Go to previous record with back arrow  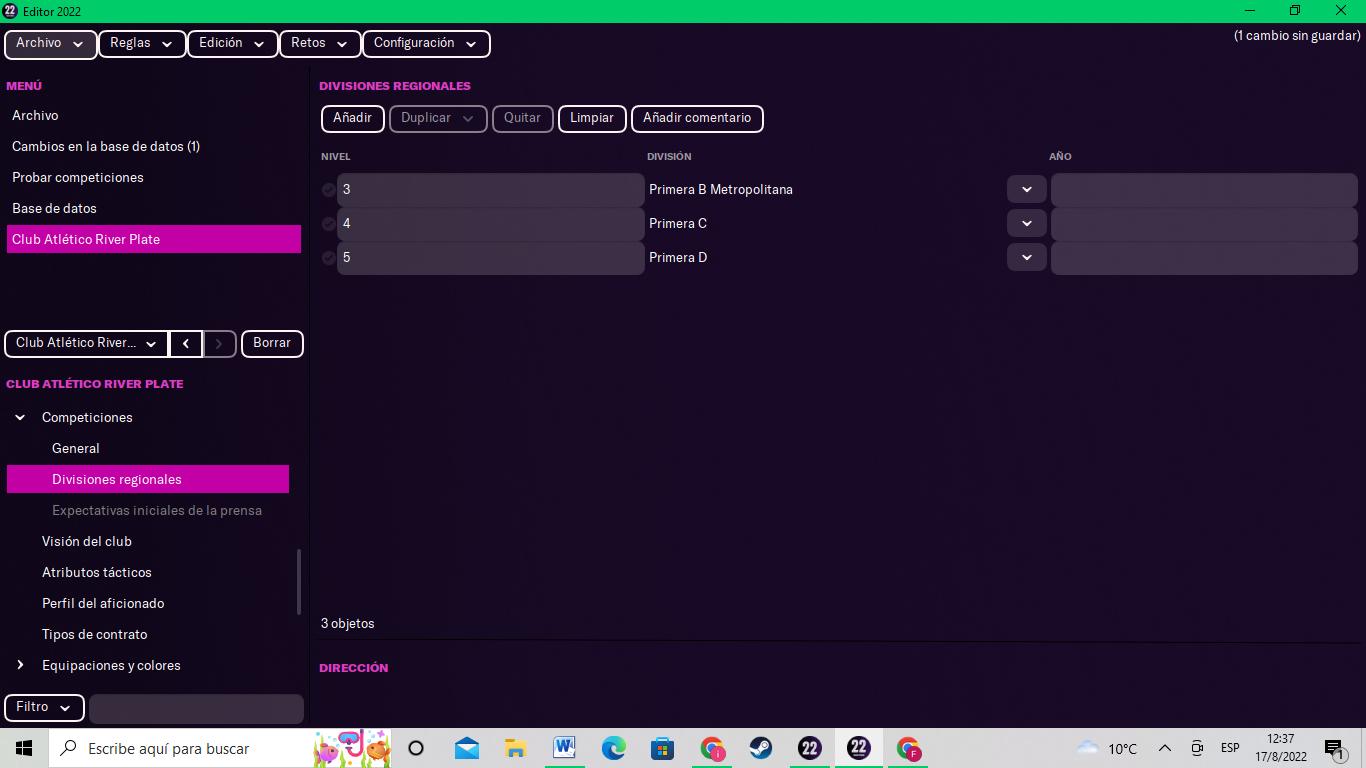(x=186, y=343)
